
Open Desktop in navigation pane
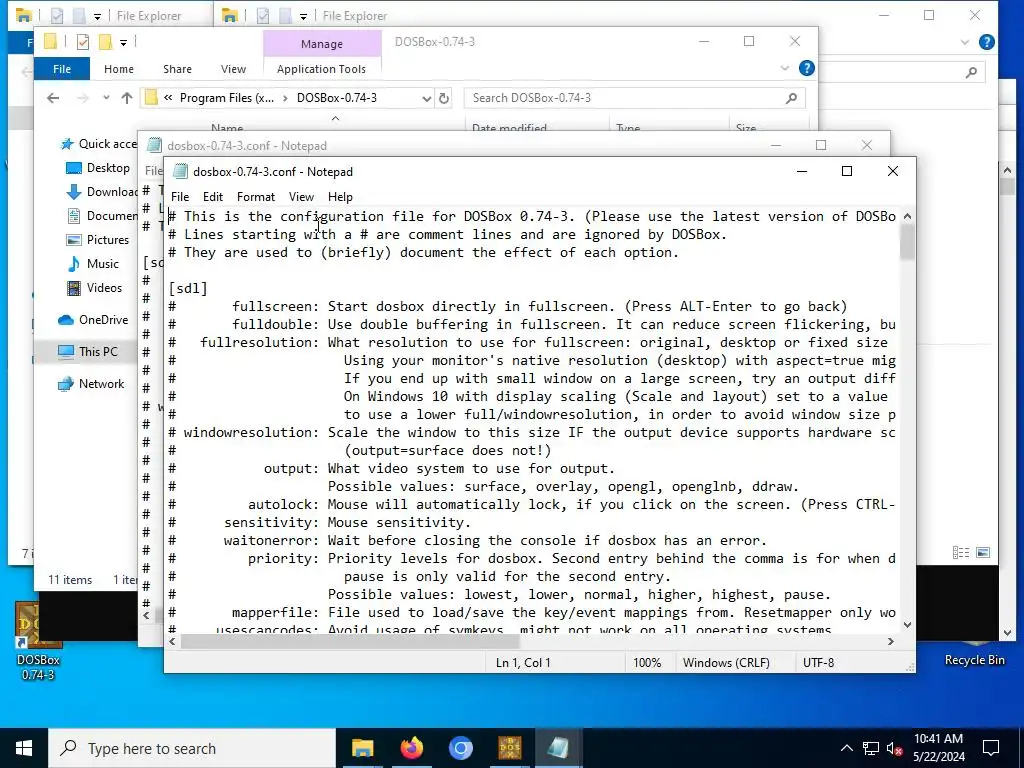point(98,168)
